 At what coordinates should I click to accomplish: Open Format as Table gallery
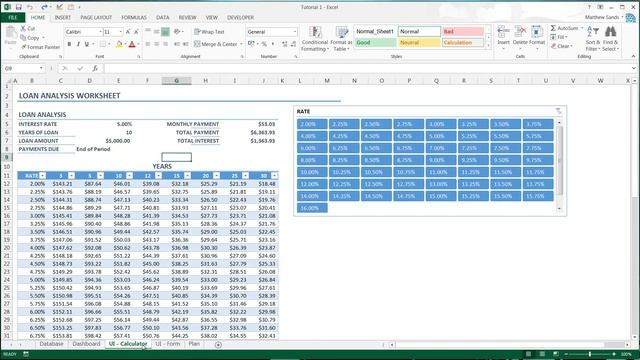pos(341,39)
